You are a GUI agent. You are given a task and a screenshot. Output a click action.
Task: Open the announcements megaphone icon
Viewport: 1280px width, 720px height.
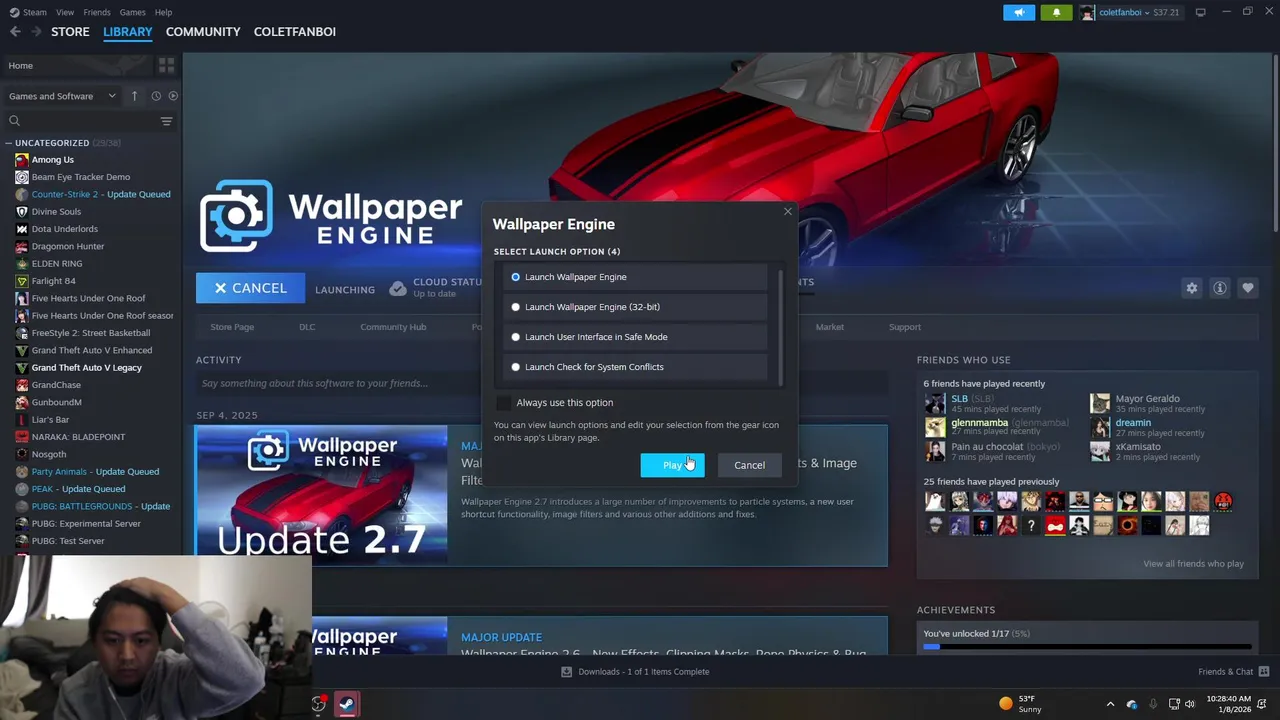[x=1019, y=12]
